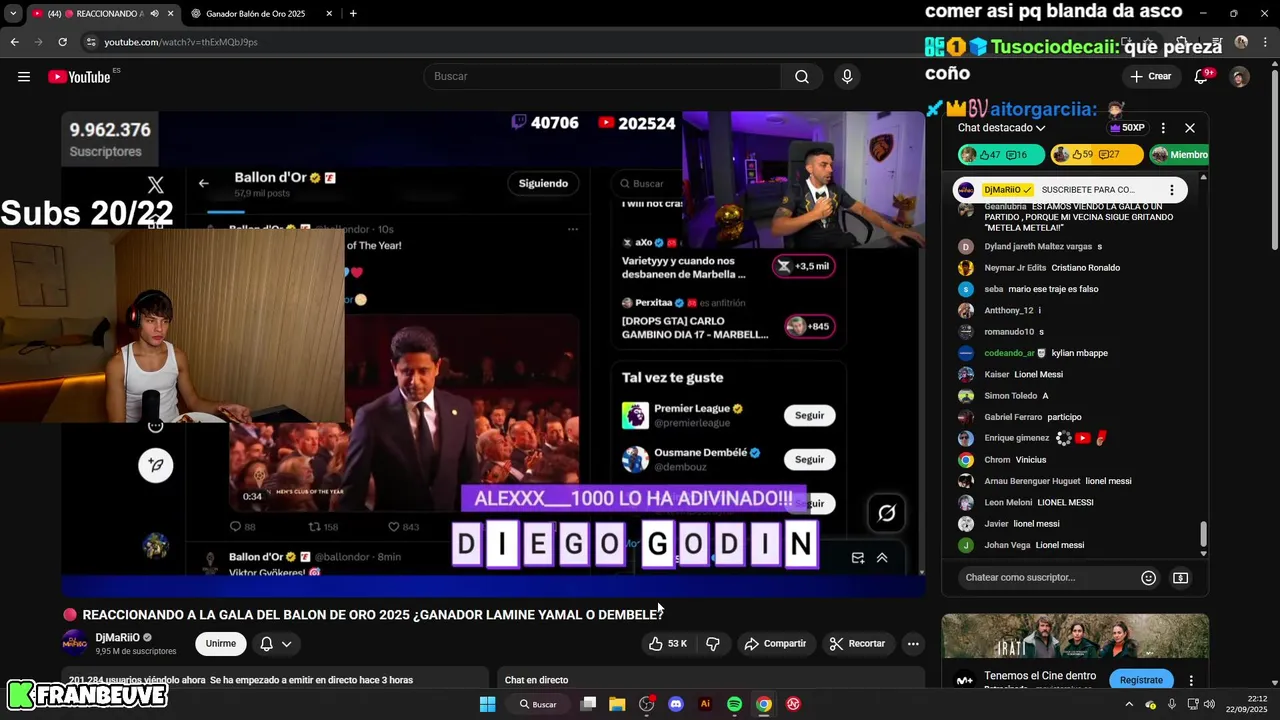Open the Windows Start menu
This screenshot has width=1280, height=720.
pos(487,704)
